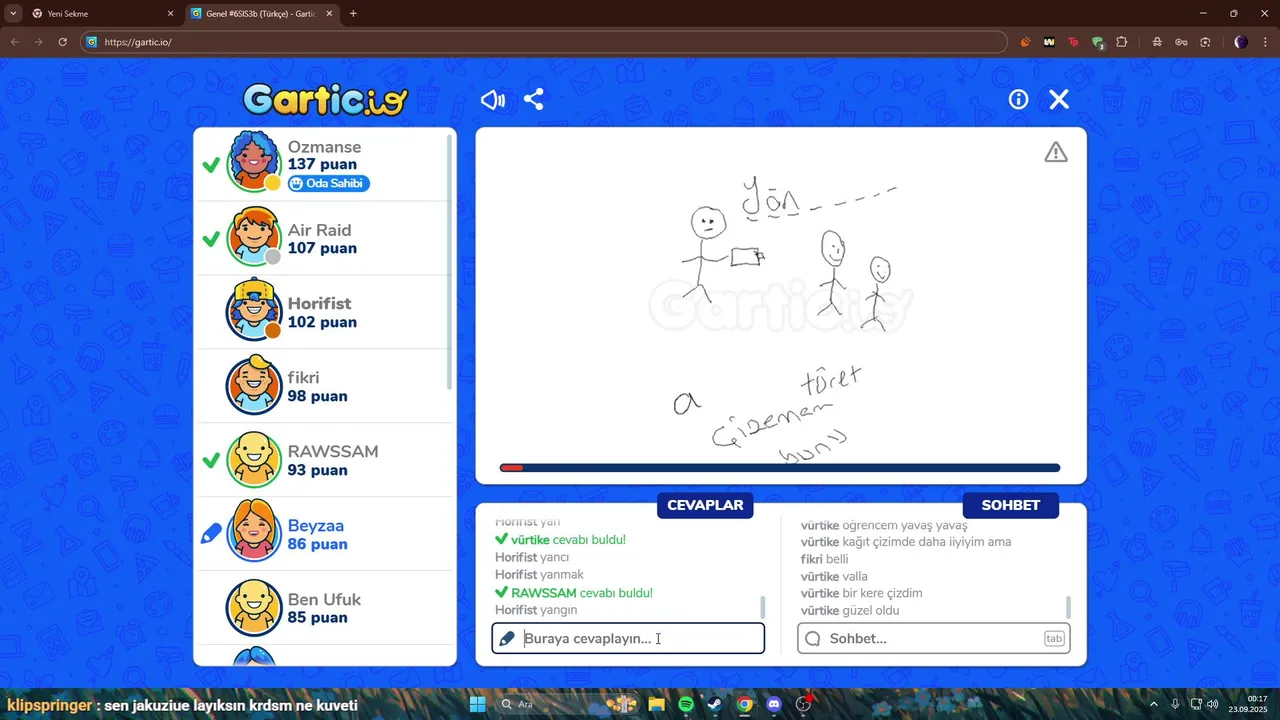This screenshot has width=1280, height=720.
Task: Click the pencil icon next to Beyzaa
Action: pyautogui.click(x=211, y=534)
